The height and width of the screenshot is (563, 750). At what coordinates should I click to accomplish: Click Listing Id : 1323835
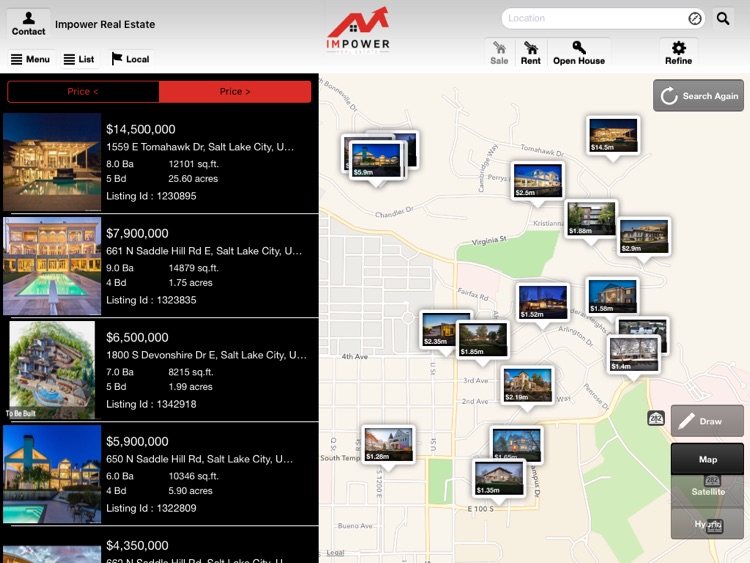click(x=151, y=300)
